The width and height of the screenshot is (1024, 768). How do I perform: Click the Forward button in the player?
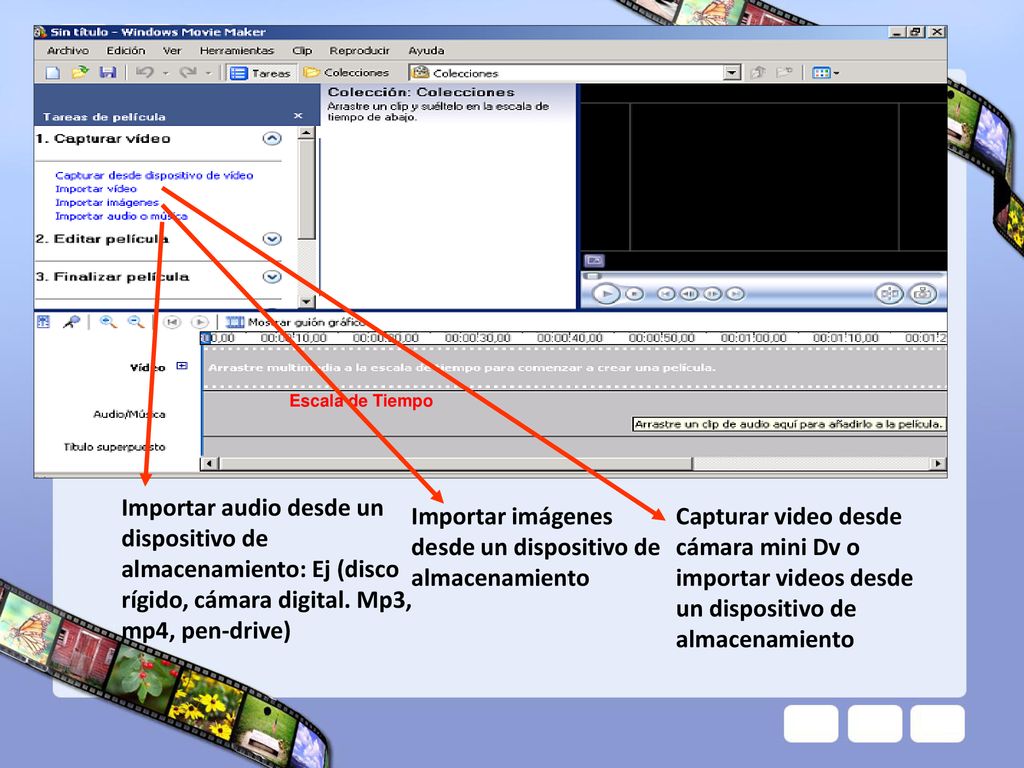735,294
